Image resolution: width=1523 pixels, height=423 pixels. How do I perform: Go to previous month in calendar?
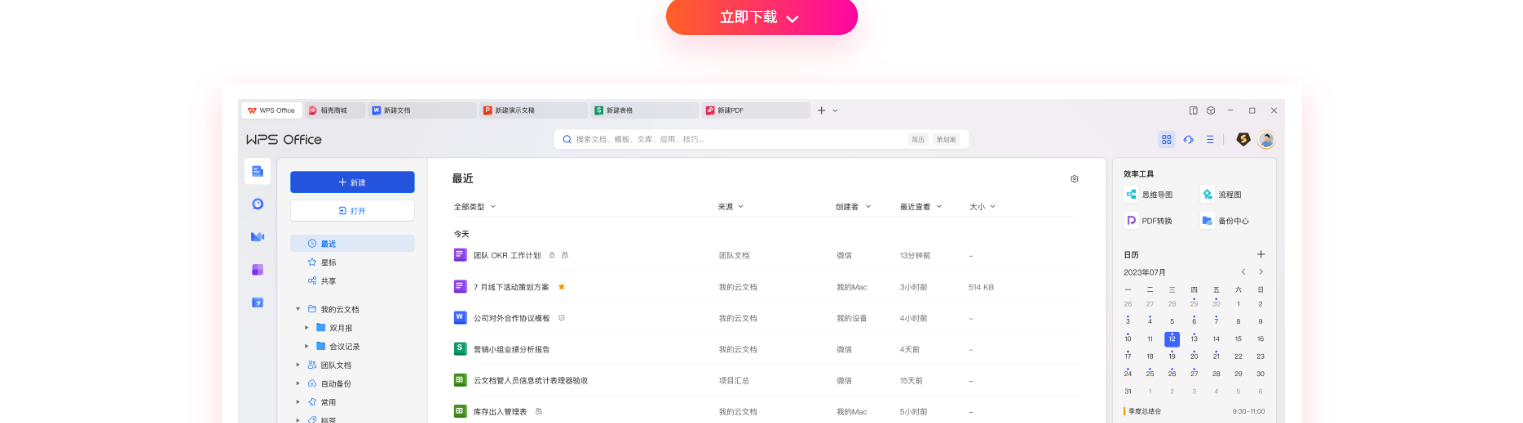tap(1243, 272)
